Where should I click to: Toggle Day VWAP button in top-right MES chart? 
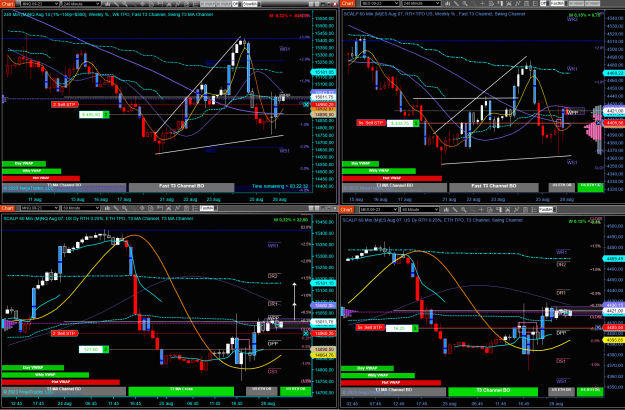pos(360,163)
